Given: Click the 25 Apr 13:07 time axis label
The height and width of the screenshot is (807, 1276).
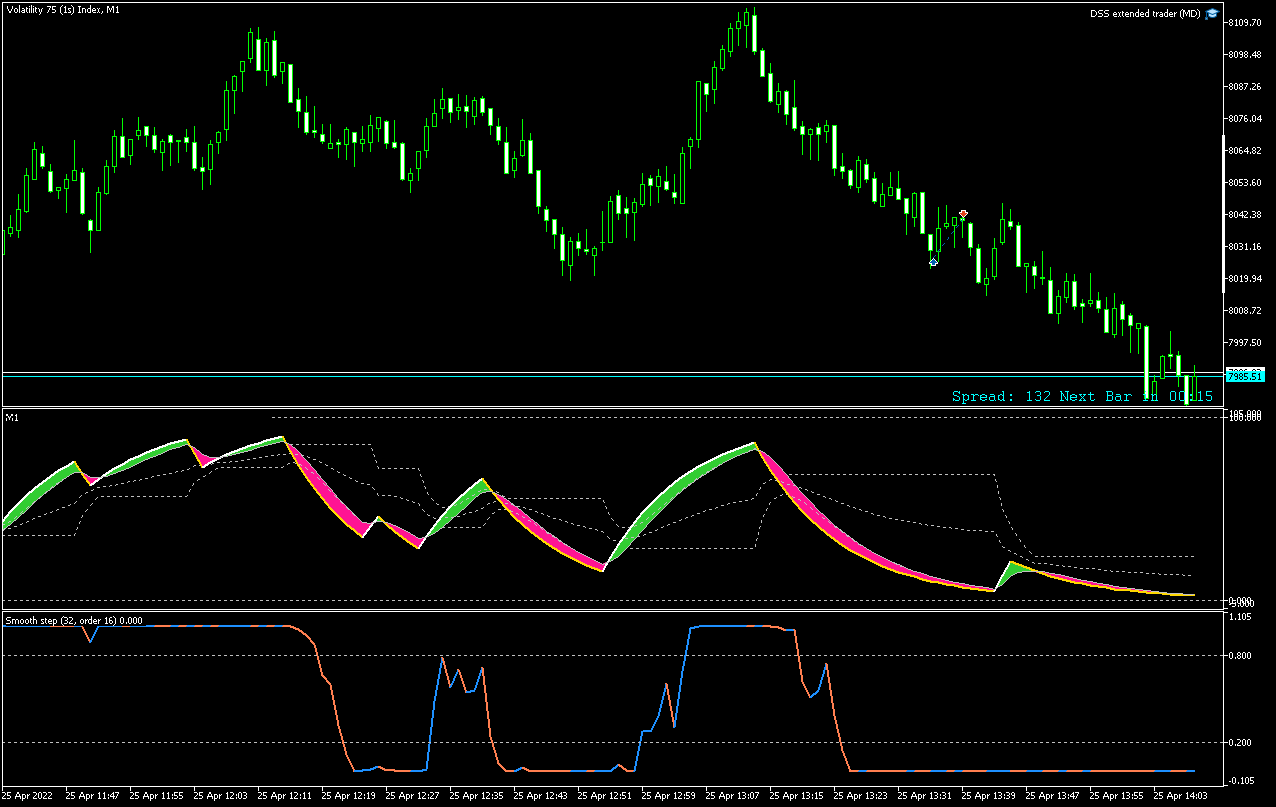Looking at the screenshot, I should (x=731, y=795).
